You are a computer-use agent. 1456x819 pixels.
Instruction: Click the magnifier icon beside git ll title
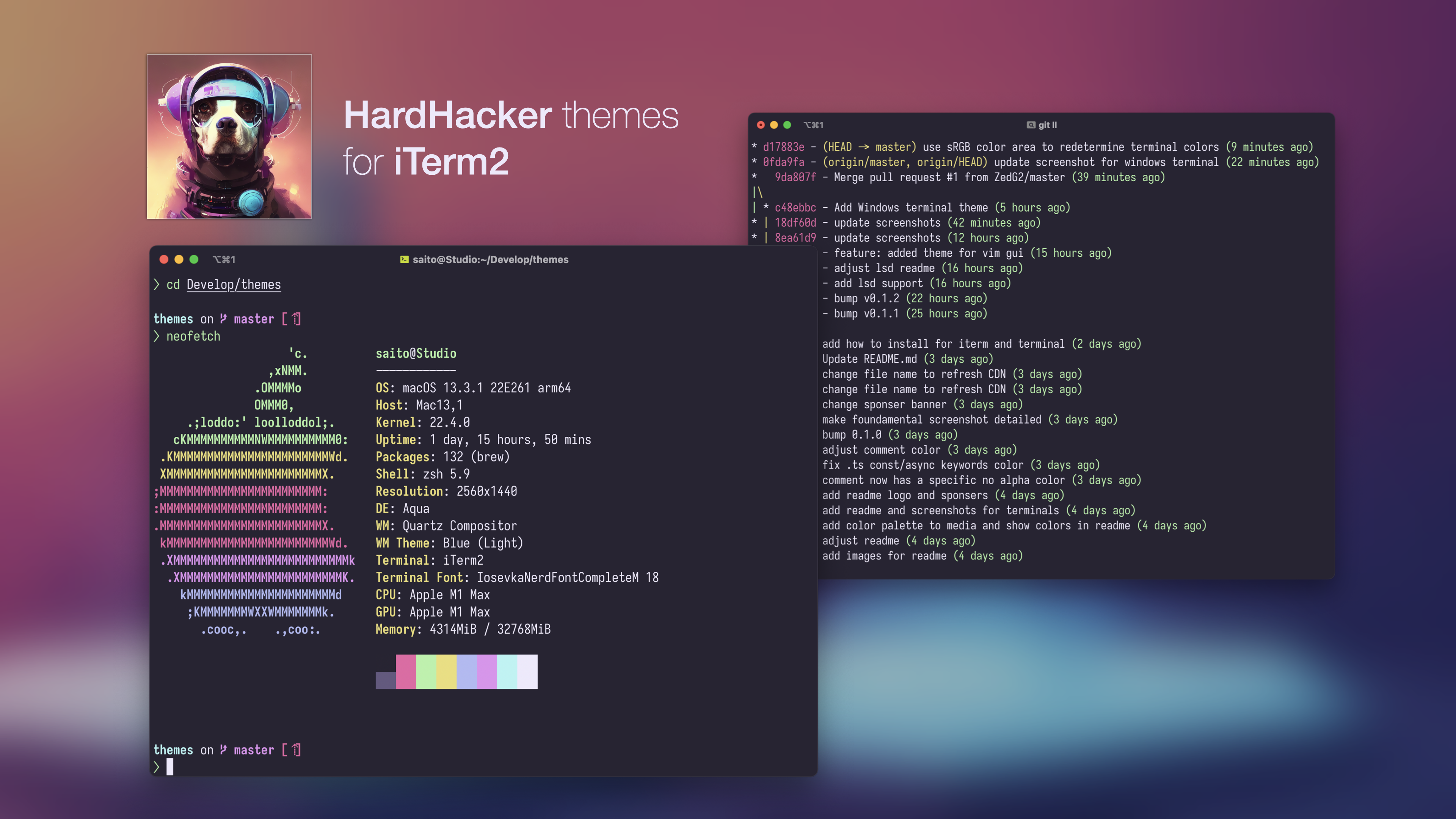pyautogui.click(x=1031, y=125)
